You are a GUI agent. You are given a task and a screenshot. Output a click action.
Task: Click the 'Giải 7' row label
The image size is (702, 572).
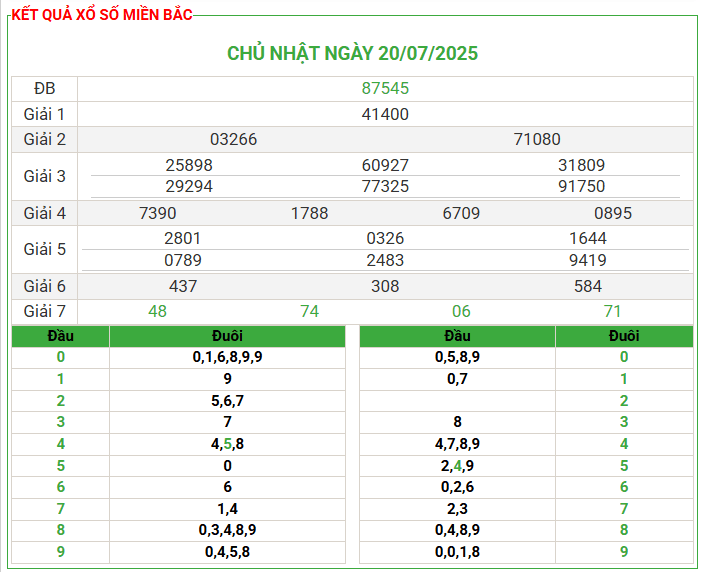click(x=44, y=311)
